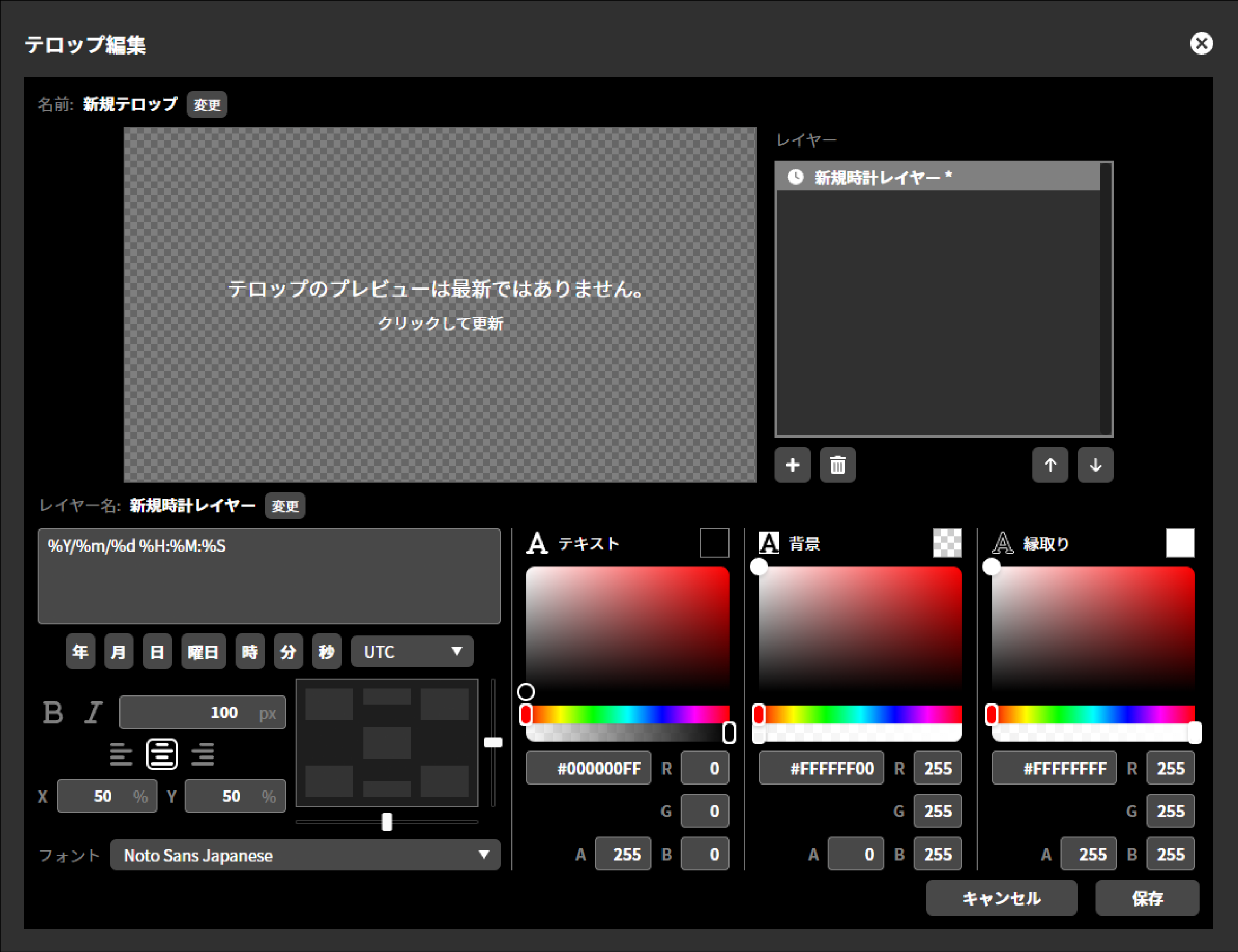Select left text alignment
This screenshot has height=952, width=1238.
[x=121, y=754]
